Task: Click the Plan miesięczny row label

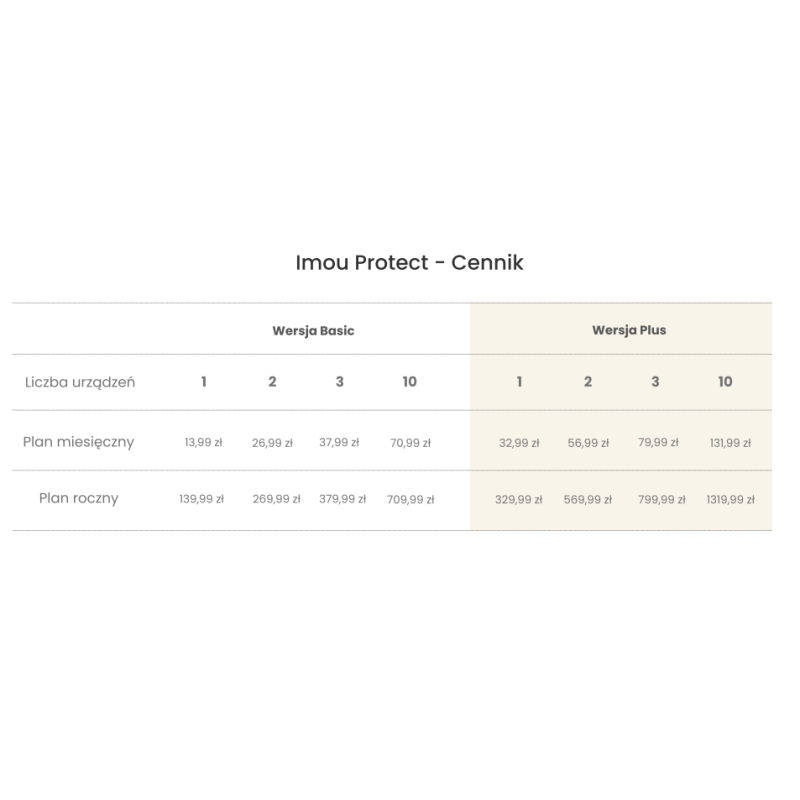Action: pos(78,442)
